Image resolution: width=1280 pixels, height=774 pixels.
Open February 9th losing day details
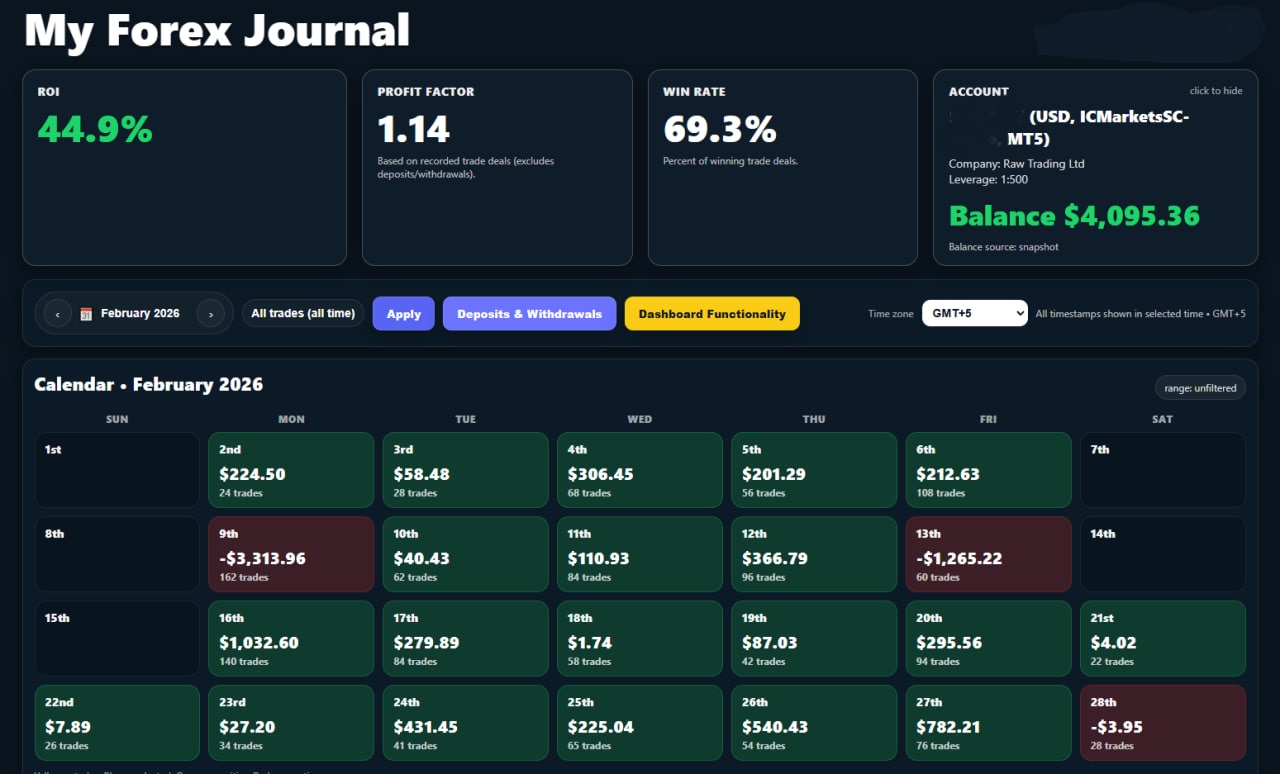click(291, 554)
